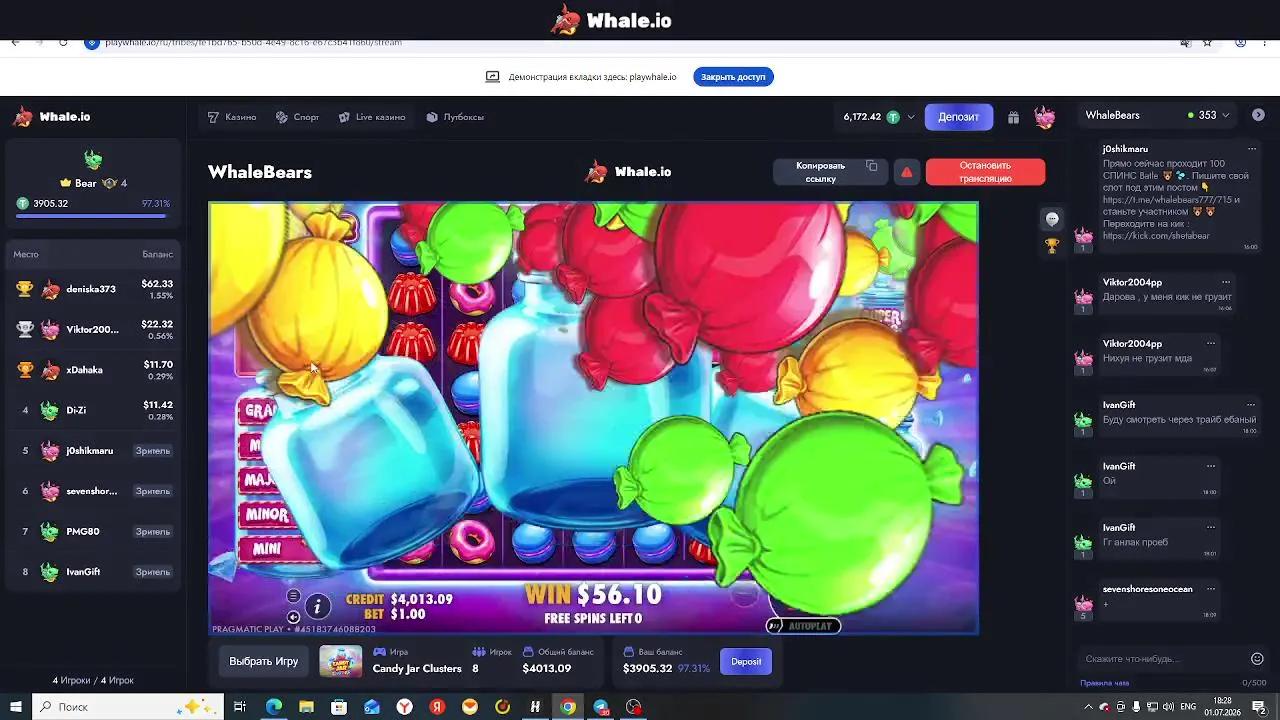
Task: Select j0shikmaru row in the leaderboard
Action: tap(93, 451)
